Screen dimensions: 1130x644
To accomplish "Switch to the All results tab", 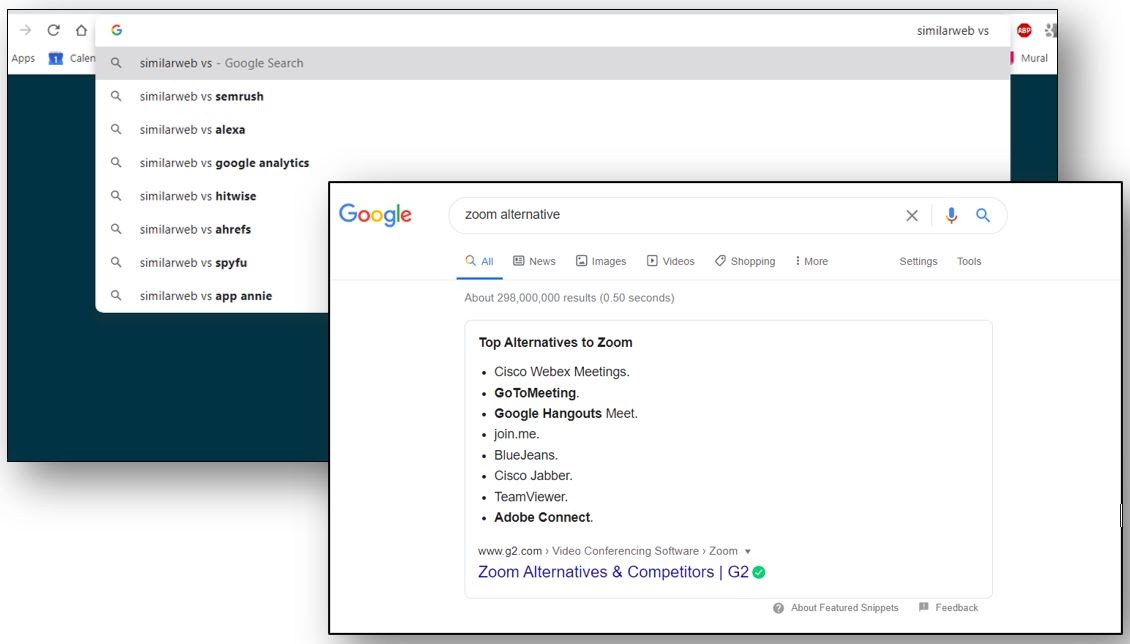I will pos(479,261).
